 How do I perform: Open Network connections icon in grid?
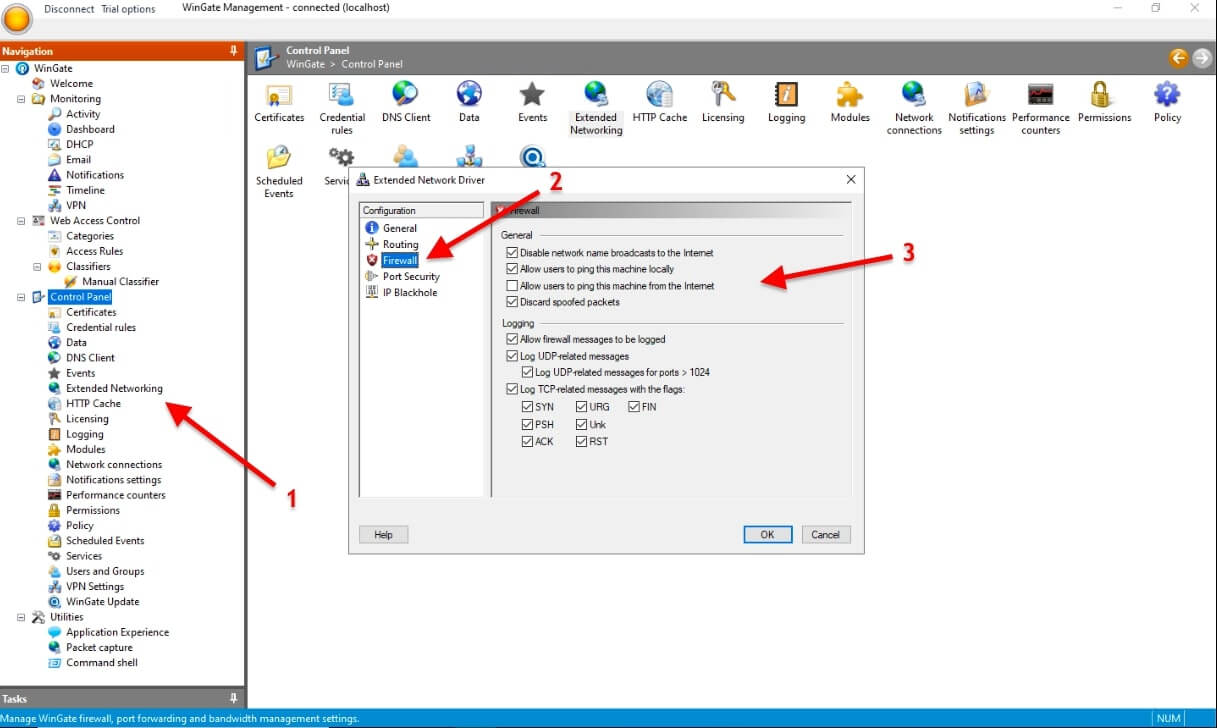[914, 107]
